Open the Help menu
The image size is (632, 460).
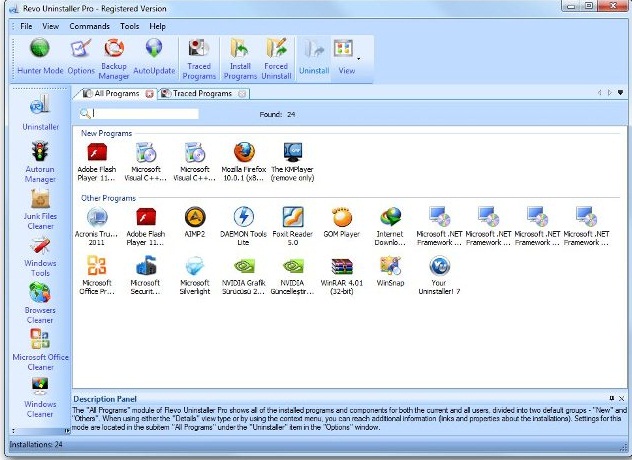[x=157, y=26]
